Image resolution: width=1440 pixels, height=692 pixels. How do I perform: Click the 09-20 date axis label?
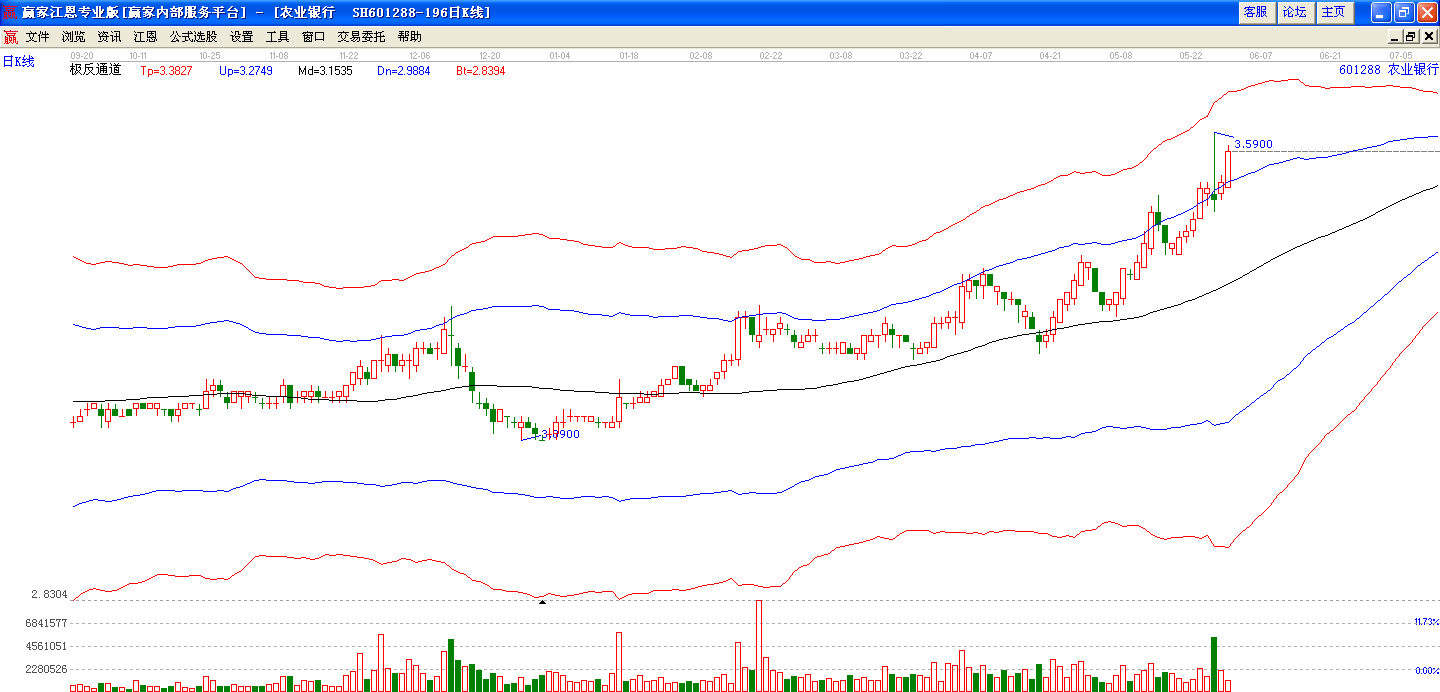(82, 56)
